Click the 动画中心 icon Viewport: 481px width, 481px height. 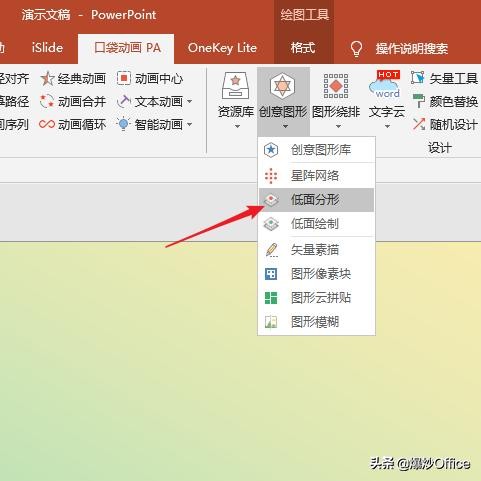click(124, 78)
